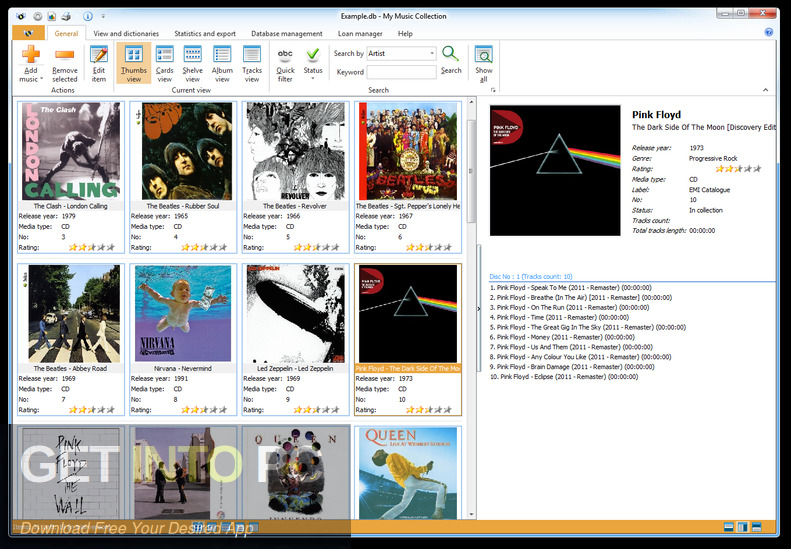
Task: Open the Help tab
Action: [x=405, y=33]
